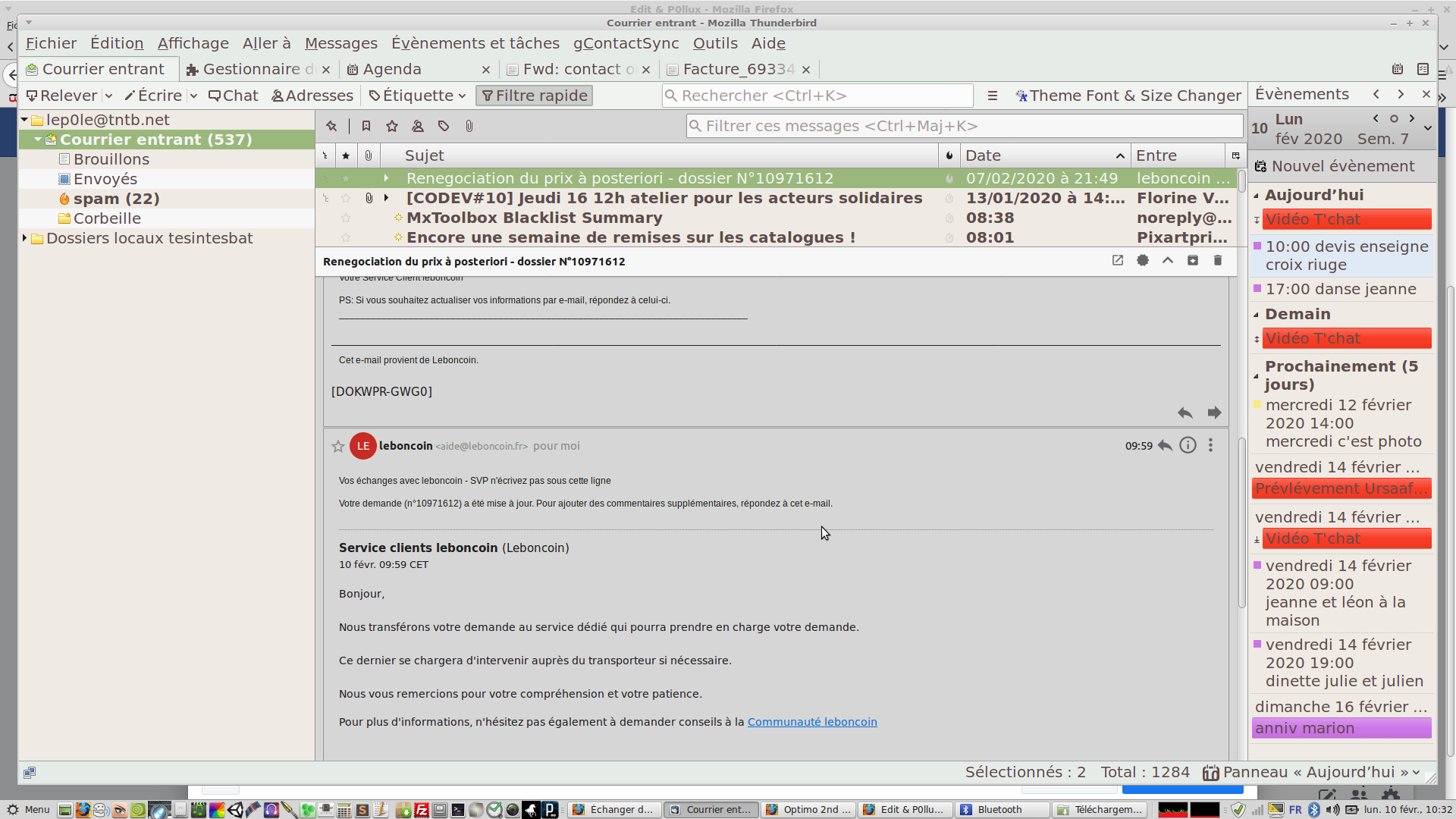Image resolution: width=1456 pixels, height=819 pixels.
Task: Click the red Prévlévement Ursaaf event
Action: [1341, 489]
